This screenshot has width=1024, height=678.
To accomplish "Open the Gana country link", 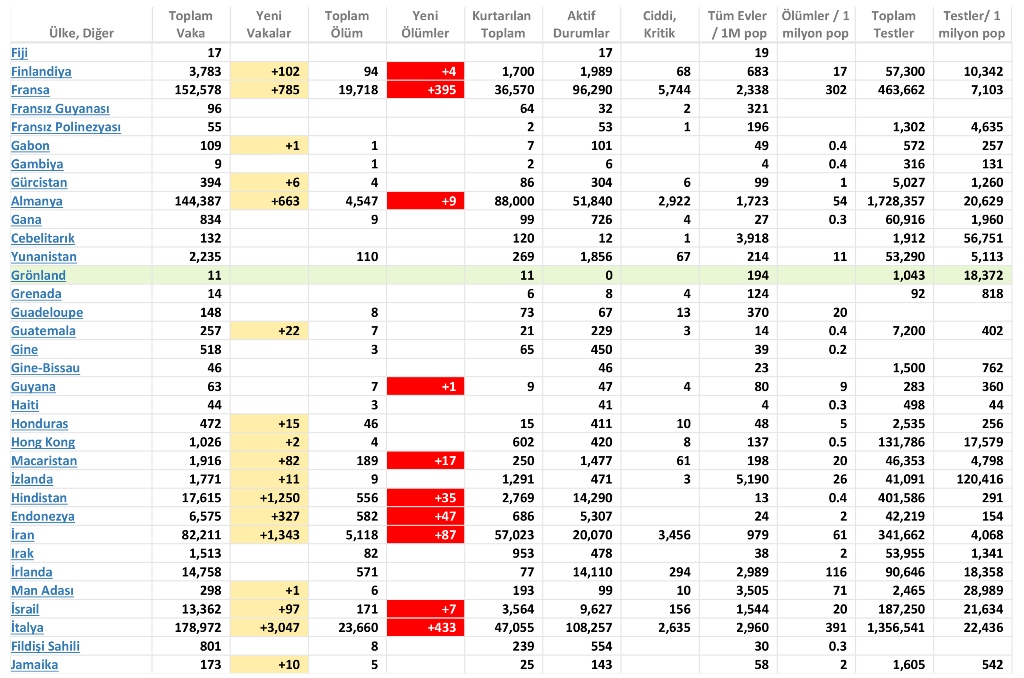I will [26, 219].
